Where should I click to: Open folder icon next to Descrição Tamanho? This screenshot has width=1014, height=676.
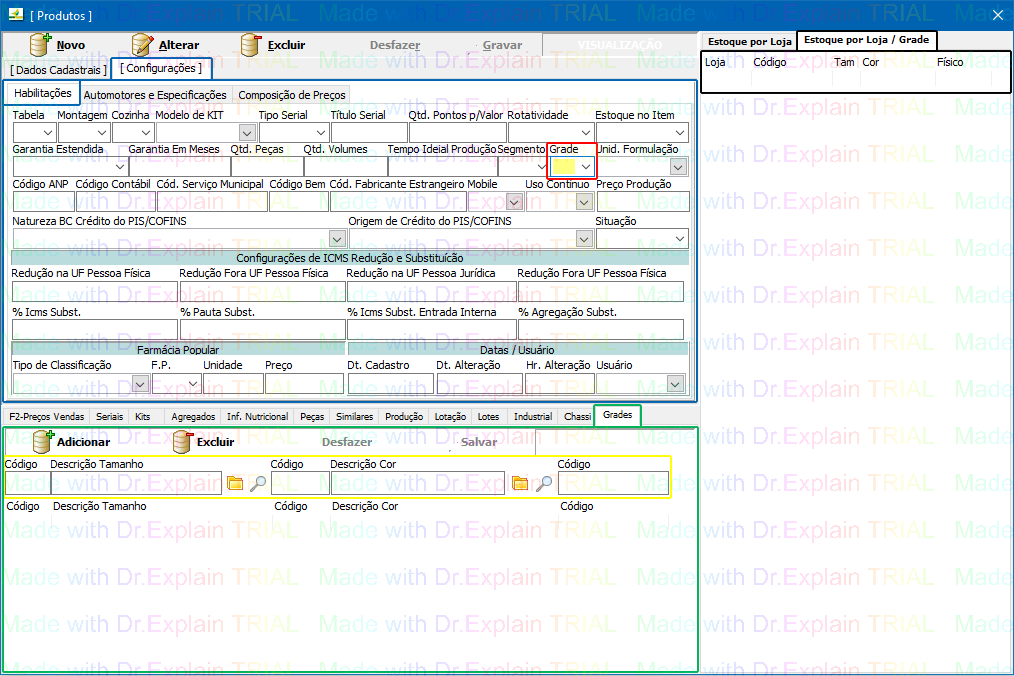point(235,483)
